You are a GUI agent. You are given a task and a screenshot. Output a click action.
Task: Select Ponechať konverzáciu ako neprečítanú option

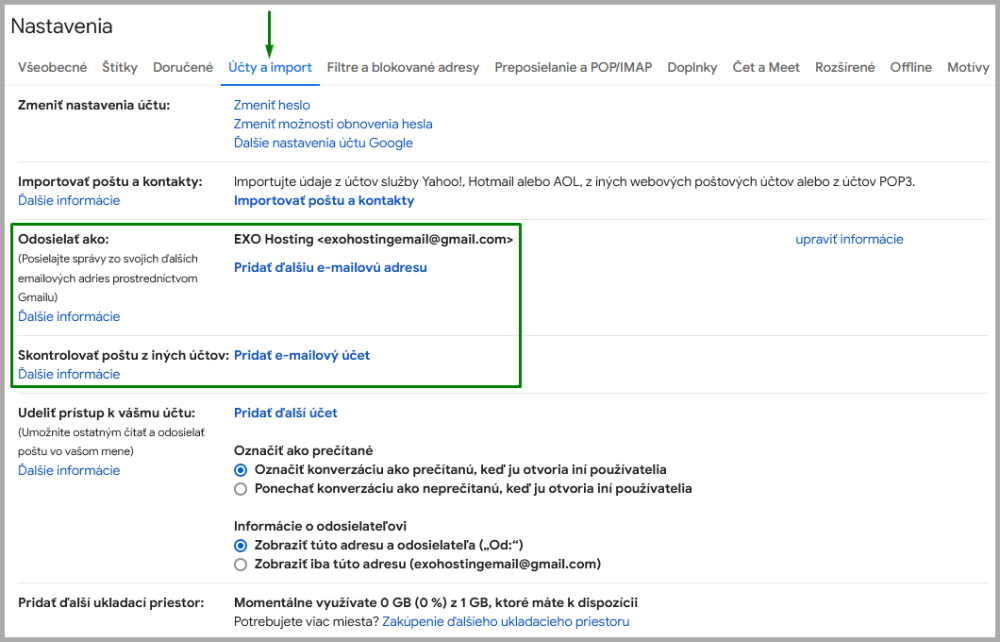240,489
